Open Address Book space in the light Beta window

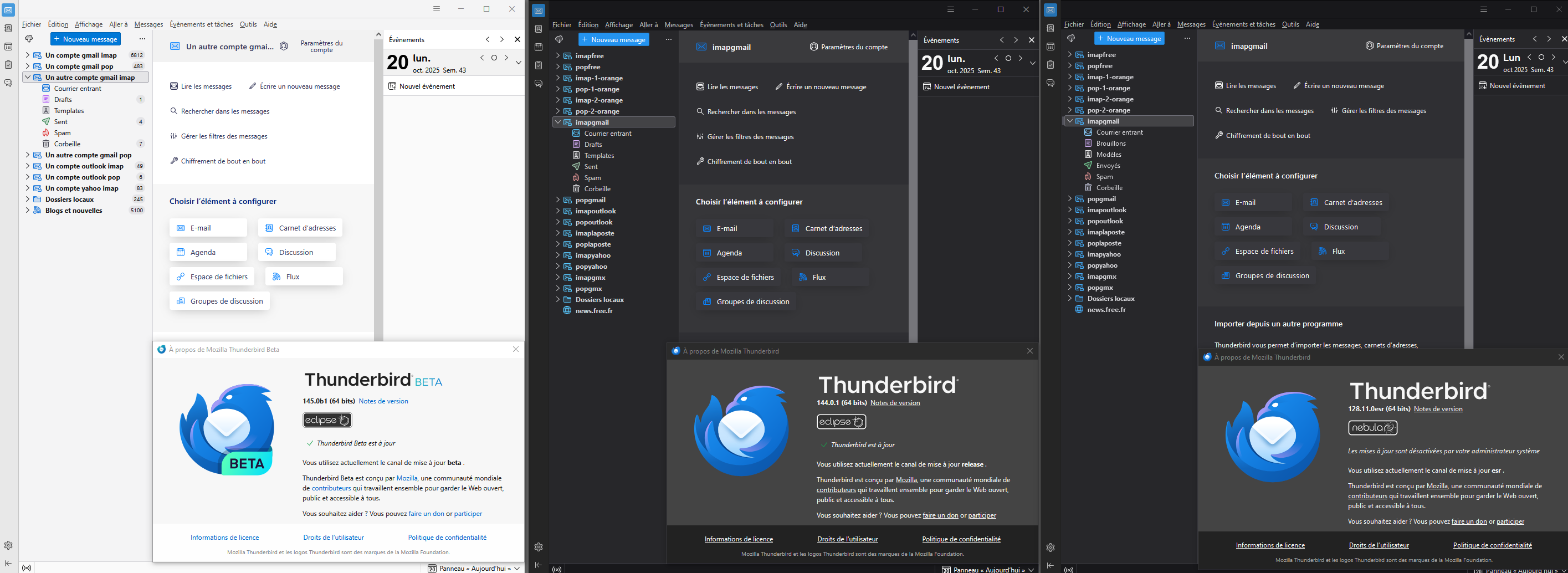8,28
